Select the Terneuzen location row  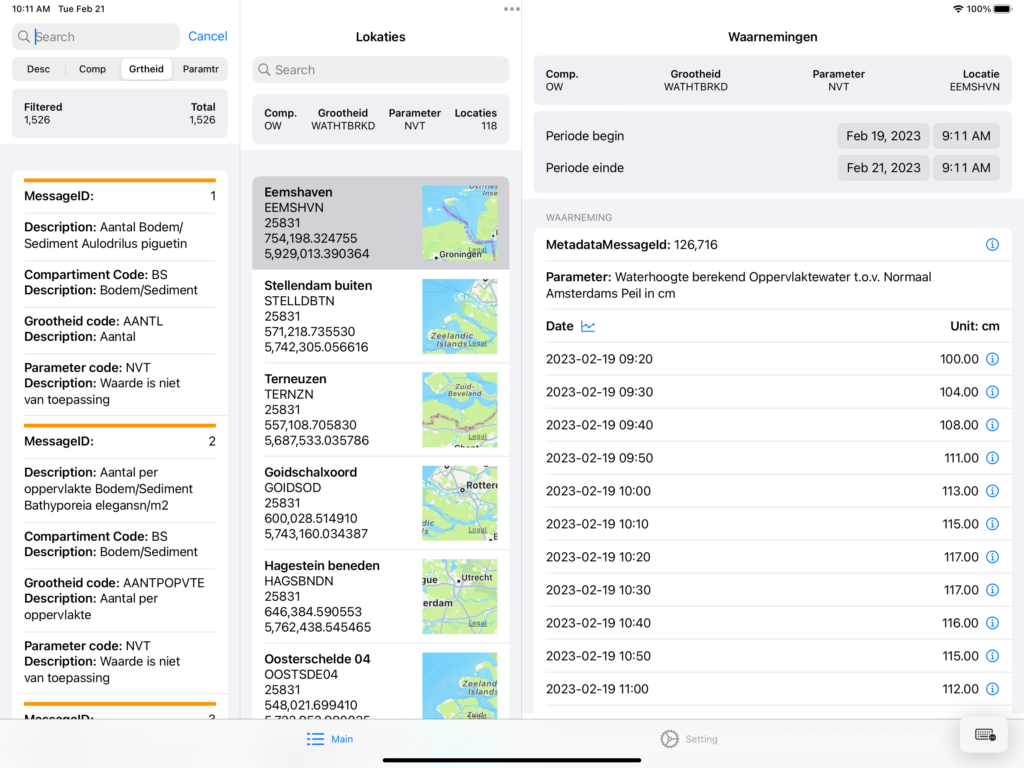[x=335, y=410]
